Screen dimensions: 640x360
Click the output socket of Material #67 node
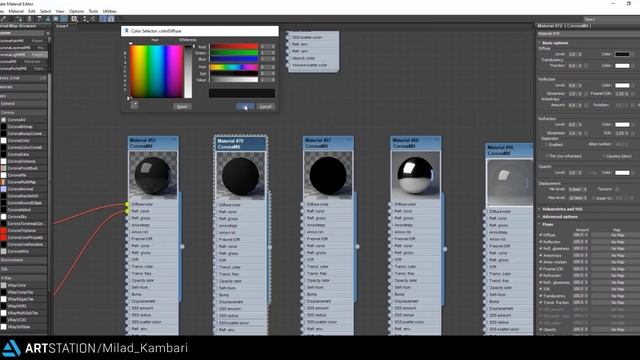tap(358, 247)
